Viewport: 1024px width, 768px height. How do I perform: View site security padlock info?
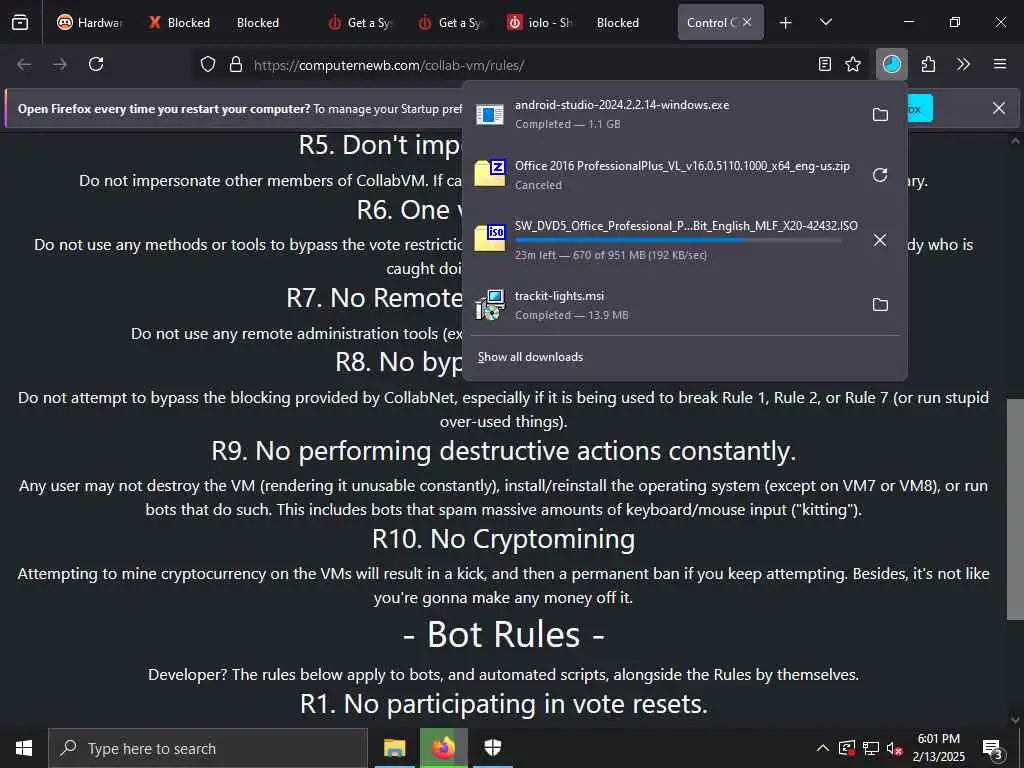click(x=236, y=65)
